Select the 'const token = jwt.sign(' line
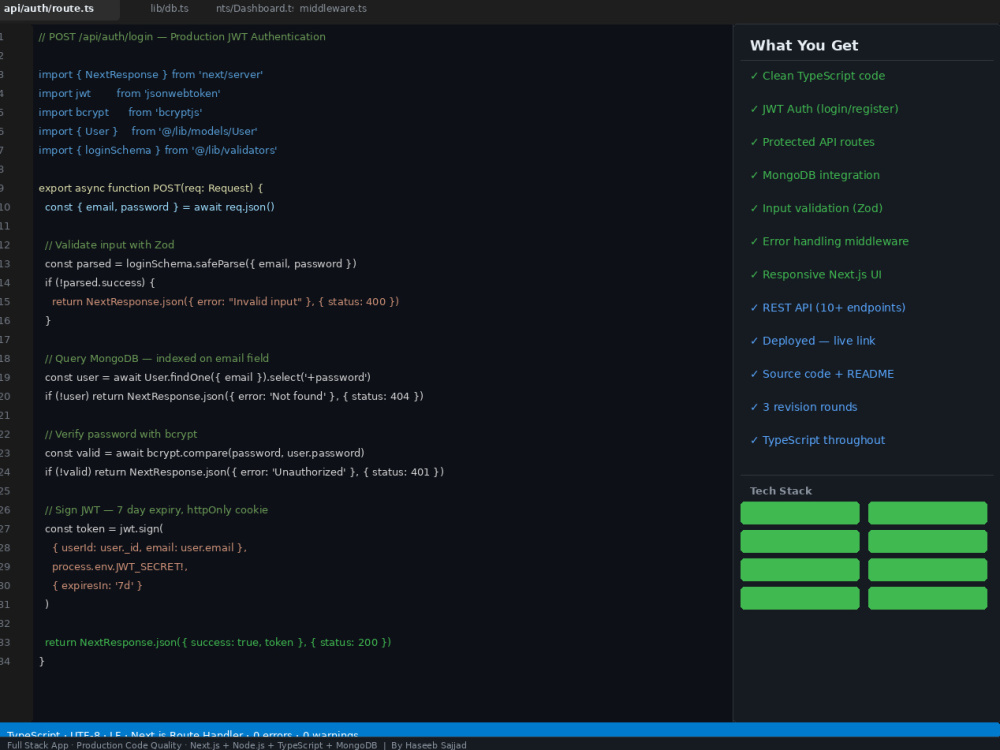 point(104,529)
